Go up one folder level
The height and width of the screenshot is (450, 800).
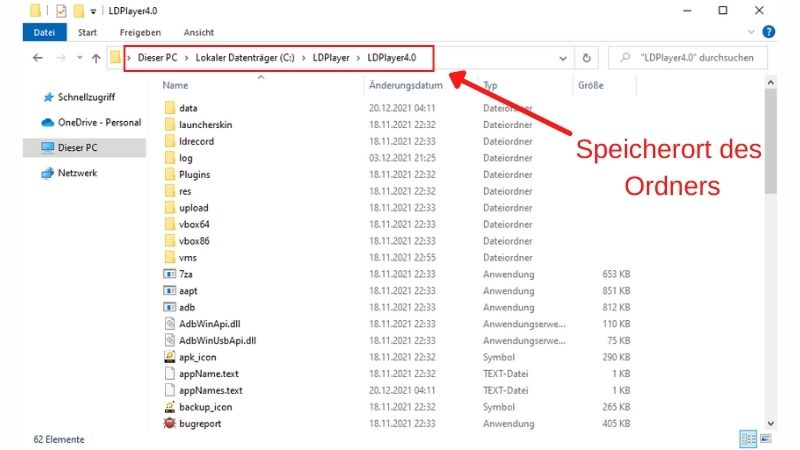click(x=96, y=58)
